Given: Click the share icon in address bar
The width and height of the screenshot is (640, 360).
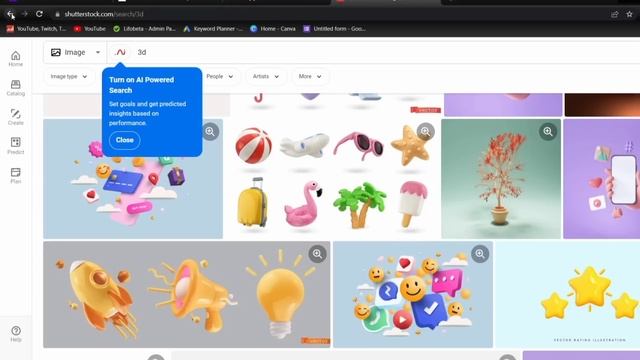Looking at the screenshot, I should [x=615, y=14].
